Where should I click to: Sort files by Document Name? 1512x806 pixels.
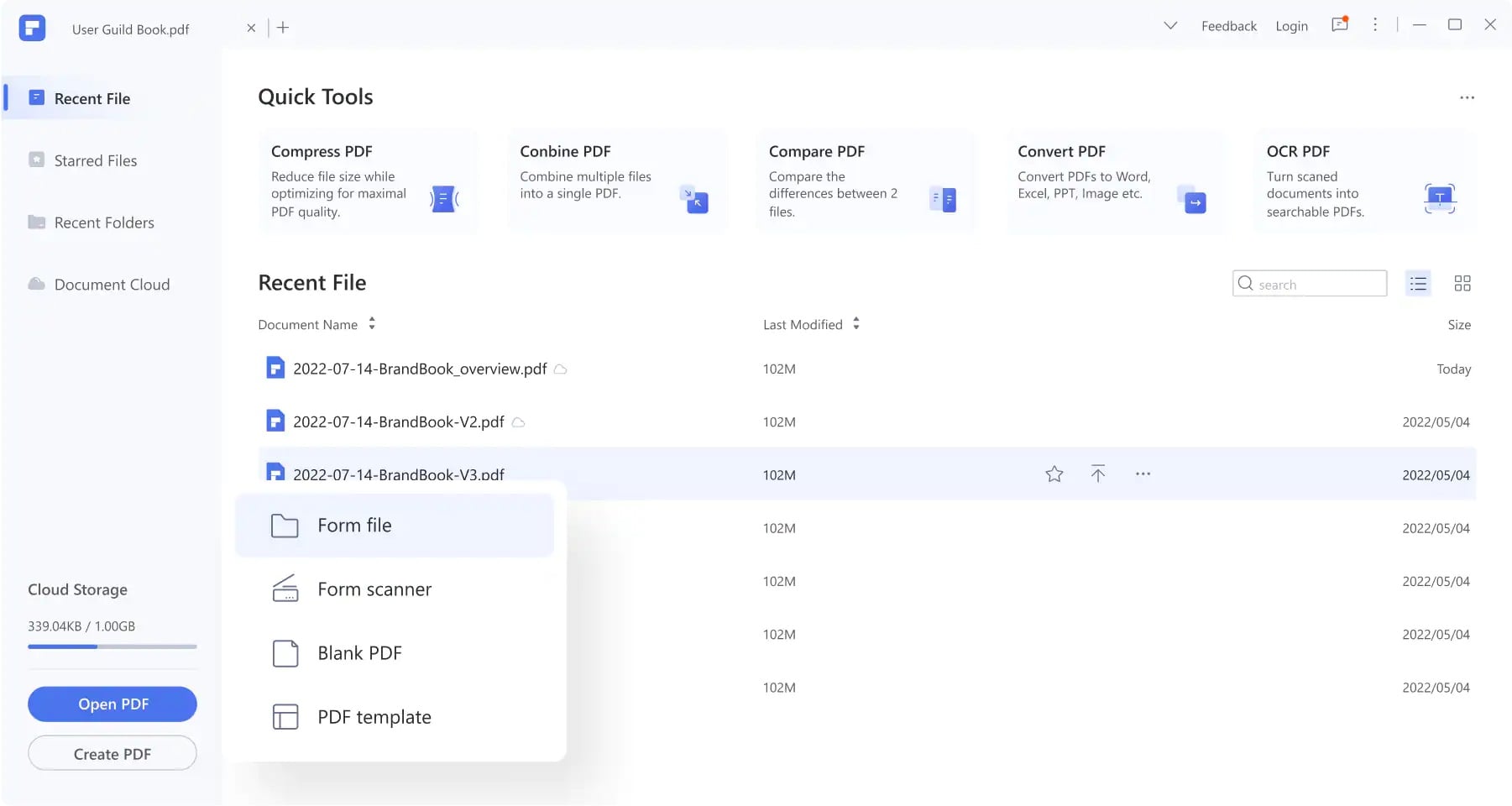(x=372, y=324)
